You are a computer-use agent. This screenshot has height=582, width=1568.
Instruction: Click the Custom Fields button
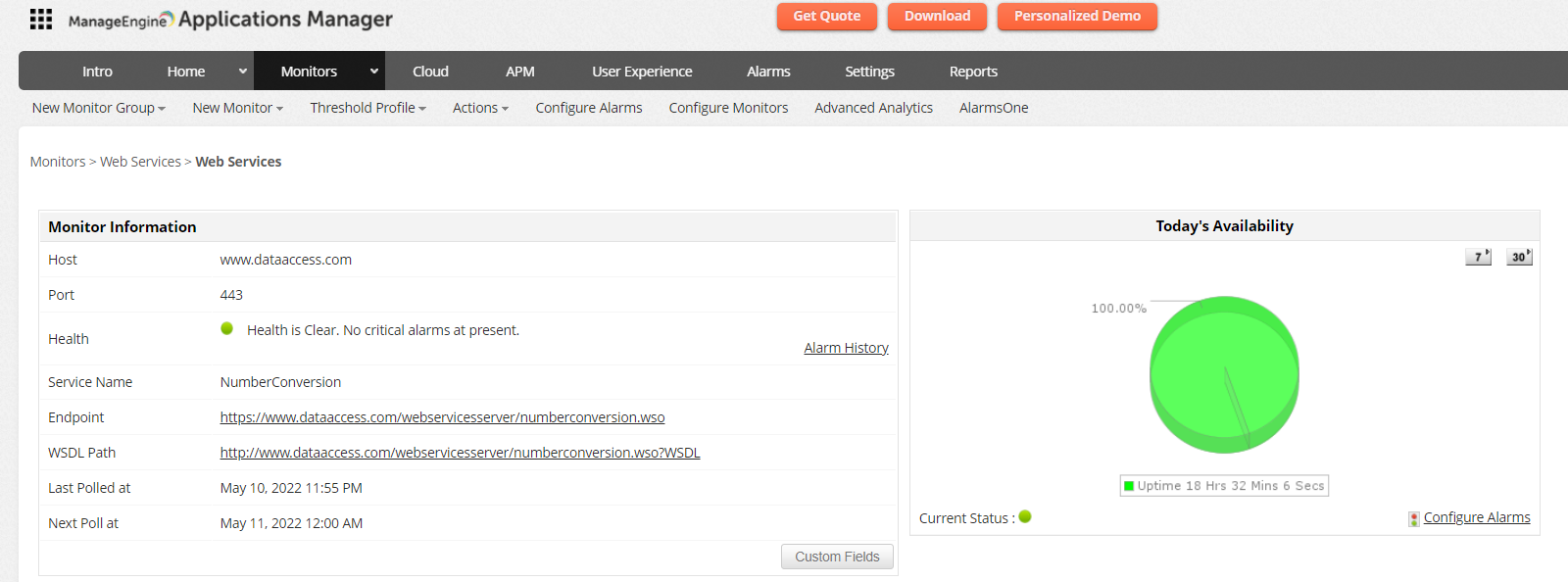[837, 557]
